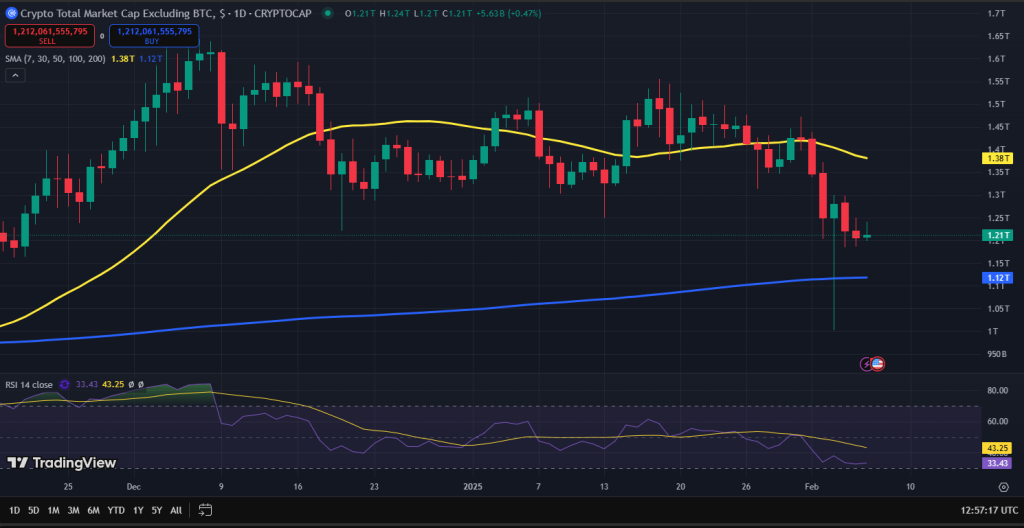This screenshot has height=528, width=1024.
Task: Click the yellow 43.25 RSI axis label
Action: tap(997, 448)
